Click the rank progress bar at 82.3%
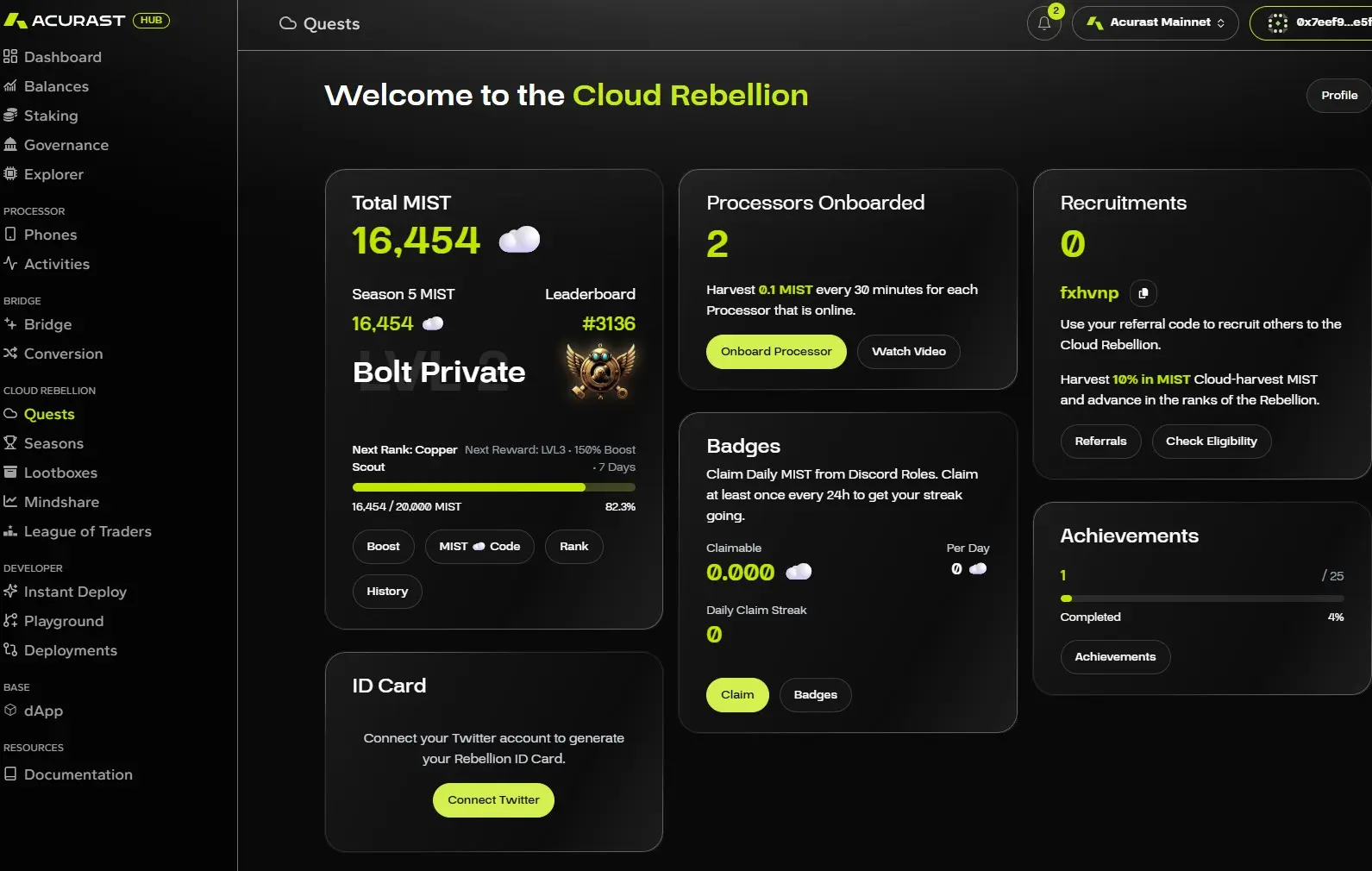1372x871 pixels. coord(493,487)
